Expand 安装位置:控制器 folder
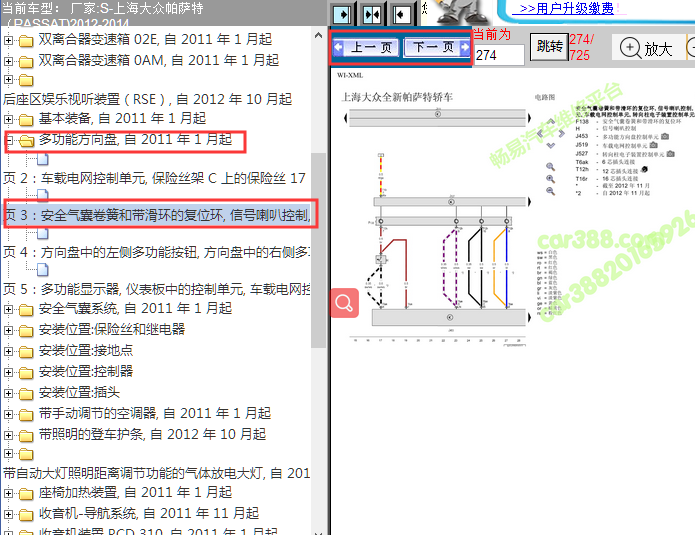The image size is (695, 535). [8, 372]
